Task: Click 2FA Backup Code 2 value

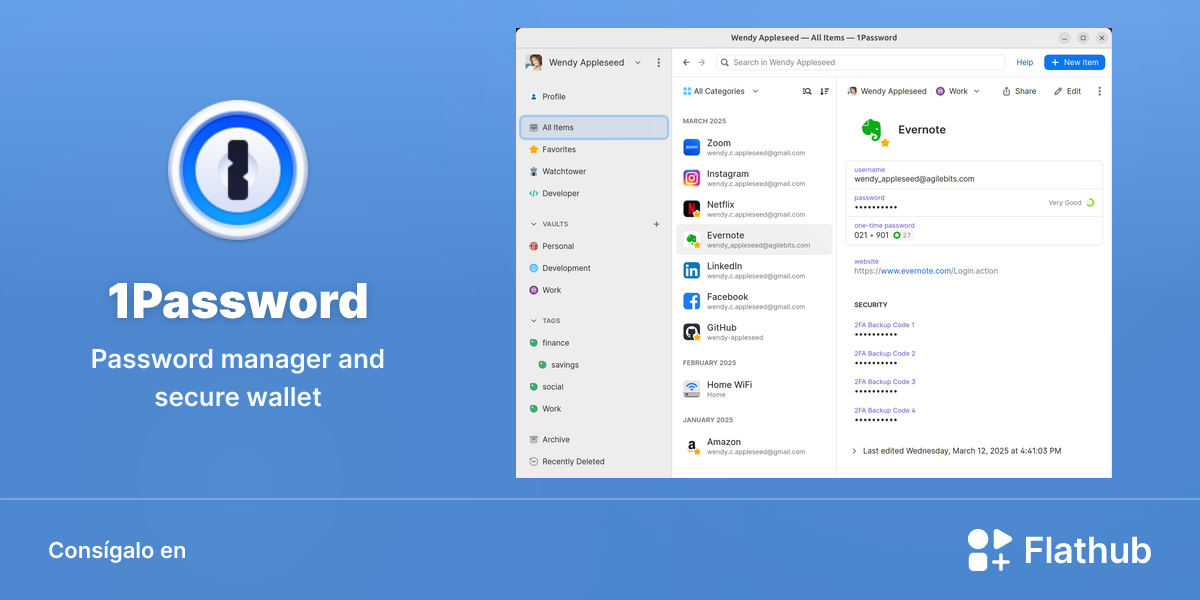Action: click(877, 363)
